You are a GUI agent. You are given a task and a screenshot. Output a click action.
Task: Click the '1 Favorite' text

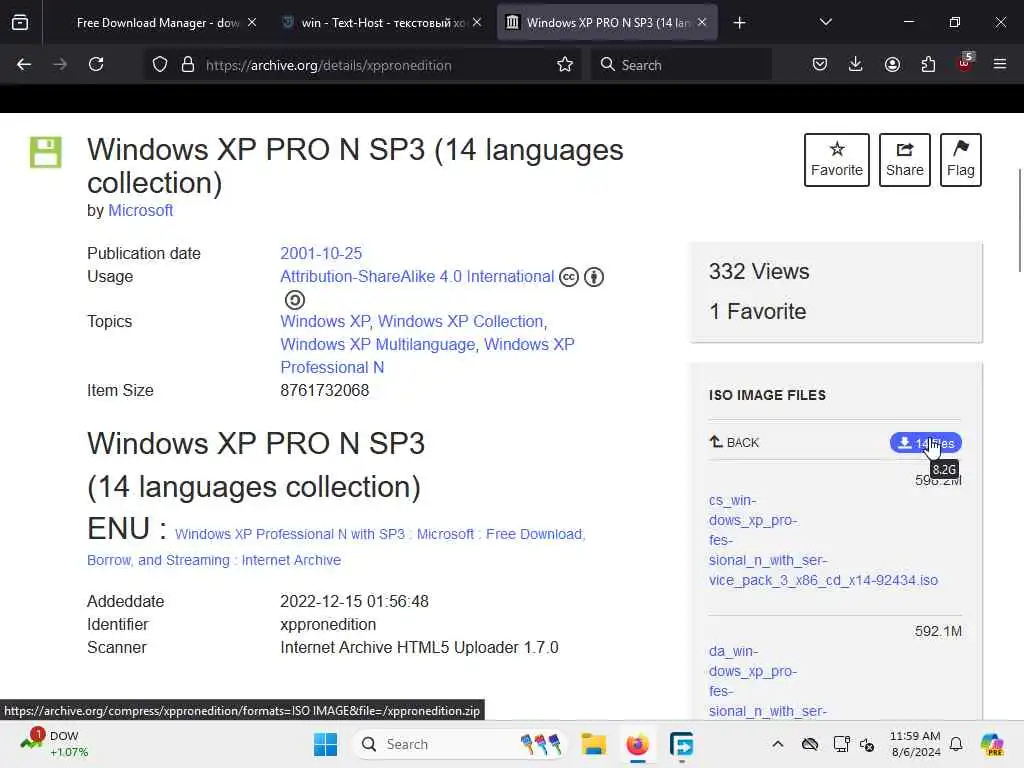[758, 312]
